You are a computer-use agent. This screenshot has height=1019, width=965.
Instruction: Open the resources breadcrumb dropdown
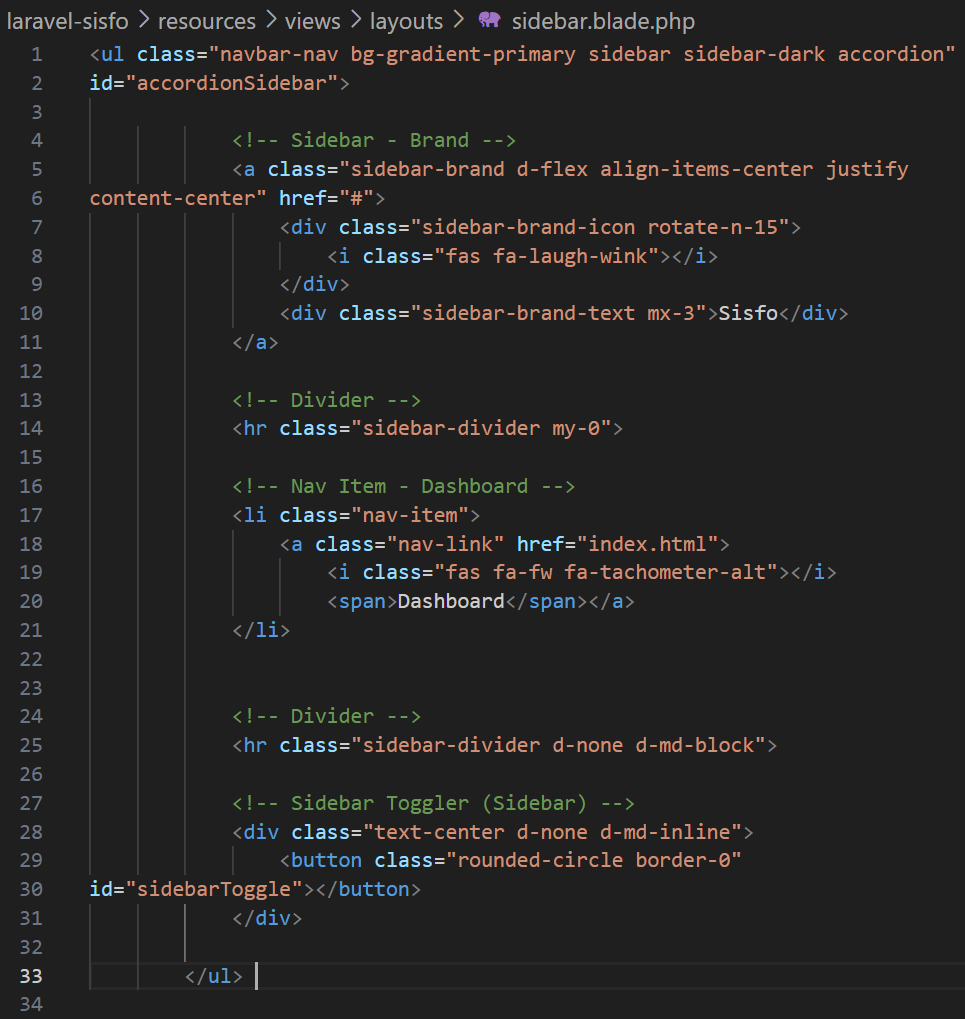click(206, 21)
